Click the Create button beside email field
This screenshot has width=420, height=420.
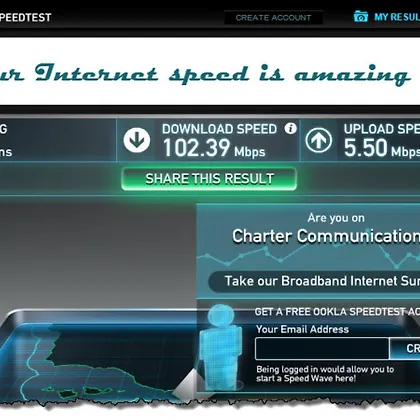[405, 349]
